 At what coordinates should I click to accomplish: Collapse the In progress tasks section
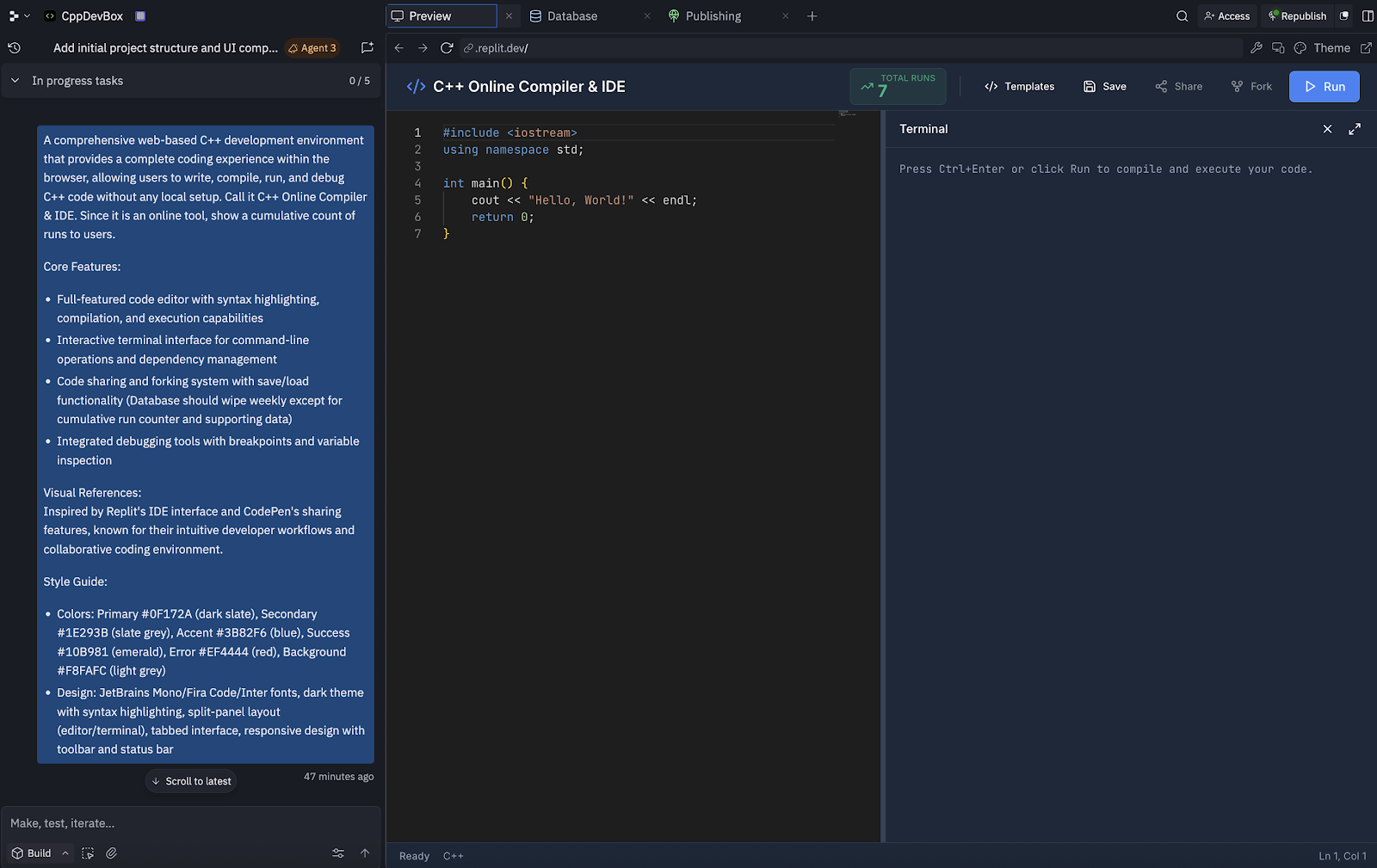coord(15,81)
